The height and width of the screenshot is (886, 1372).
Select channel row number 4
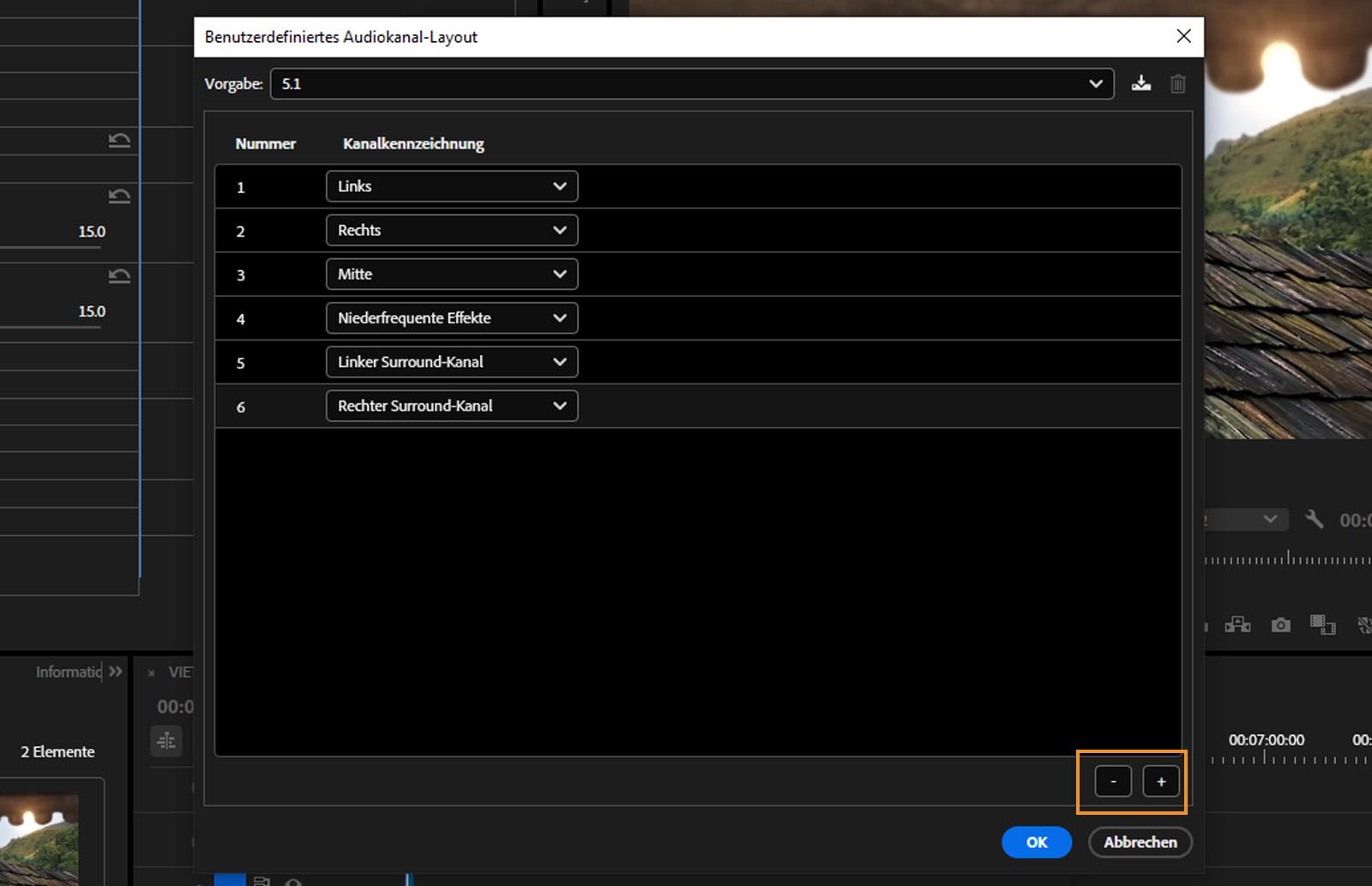point(698,318)
